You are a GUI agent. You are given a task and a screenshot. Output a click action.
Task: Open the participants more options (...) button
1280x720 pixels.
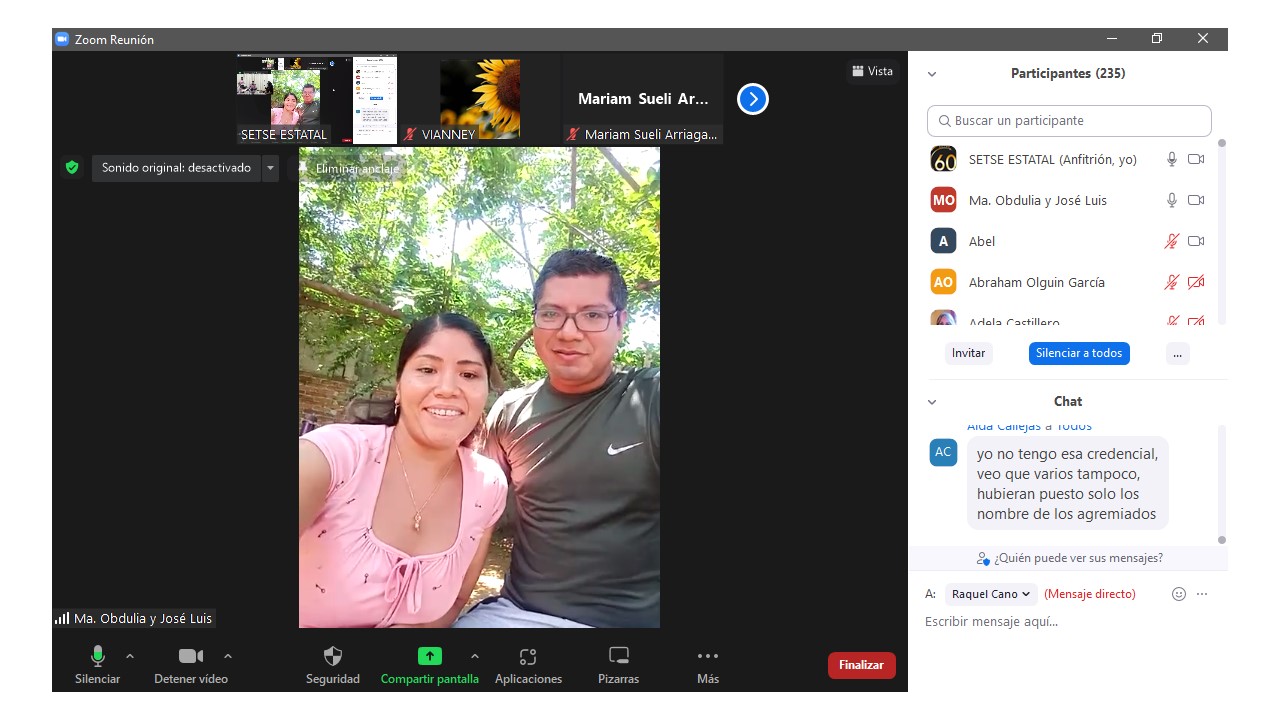1177,353
